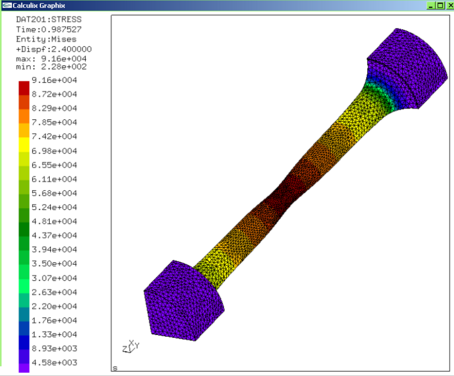Select the yellow 6.98e+004 legend band

coord(24,145)
